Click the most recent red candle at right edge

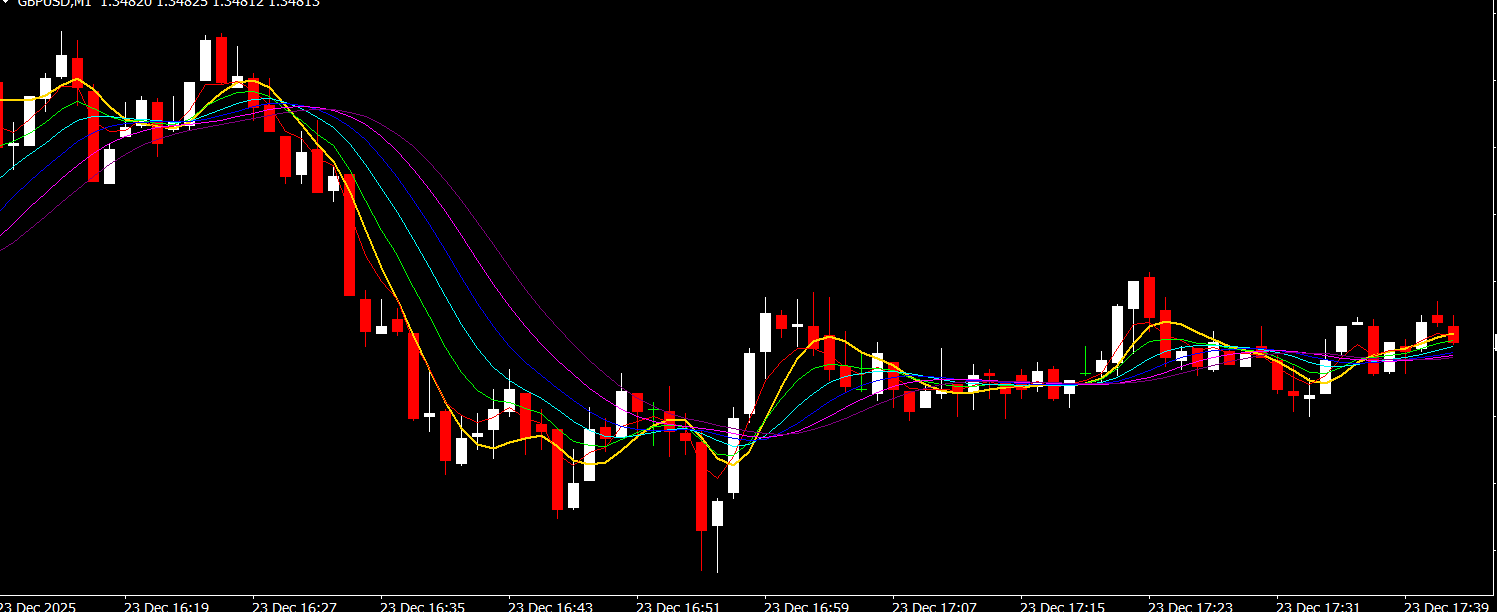1453,334
